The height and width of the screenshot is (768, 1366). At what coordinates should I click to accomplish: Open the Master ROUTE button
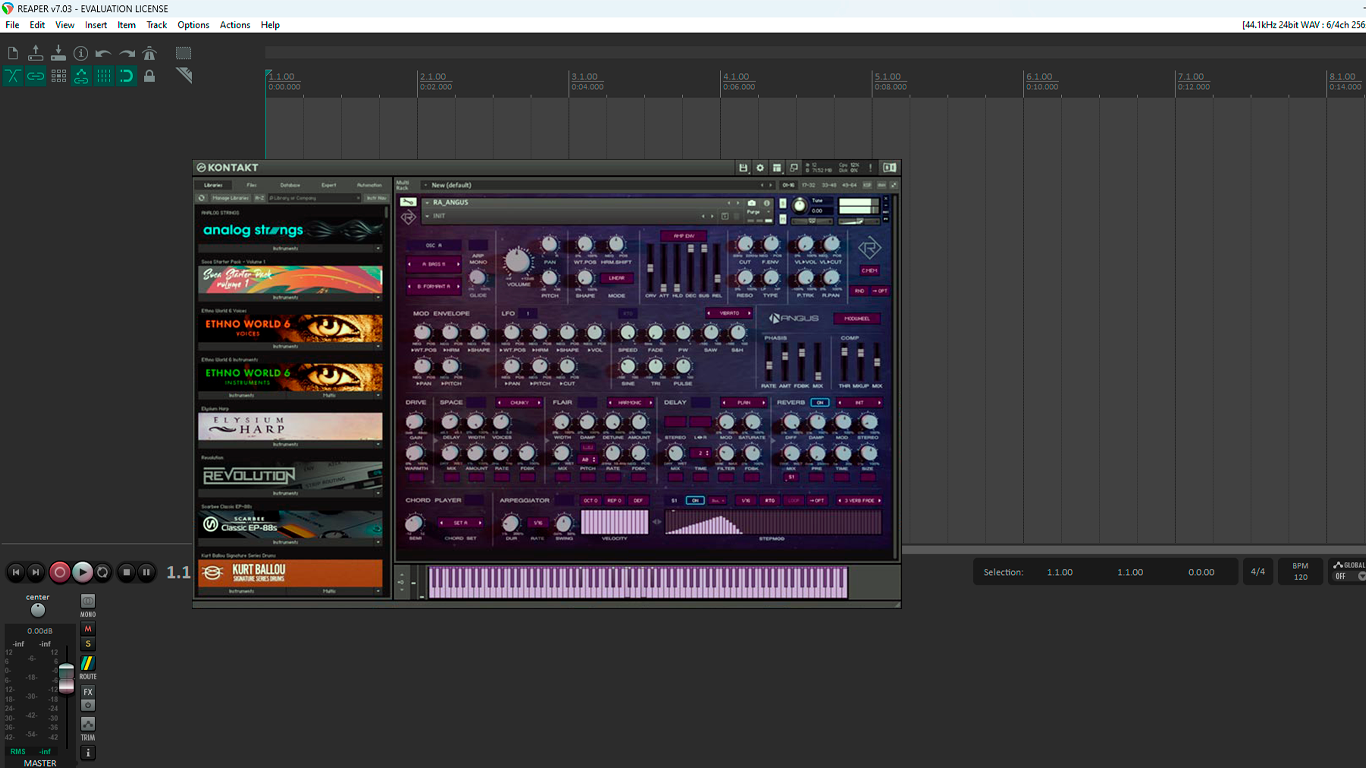(88, 663)
